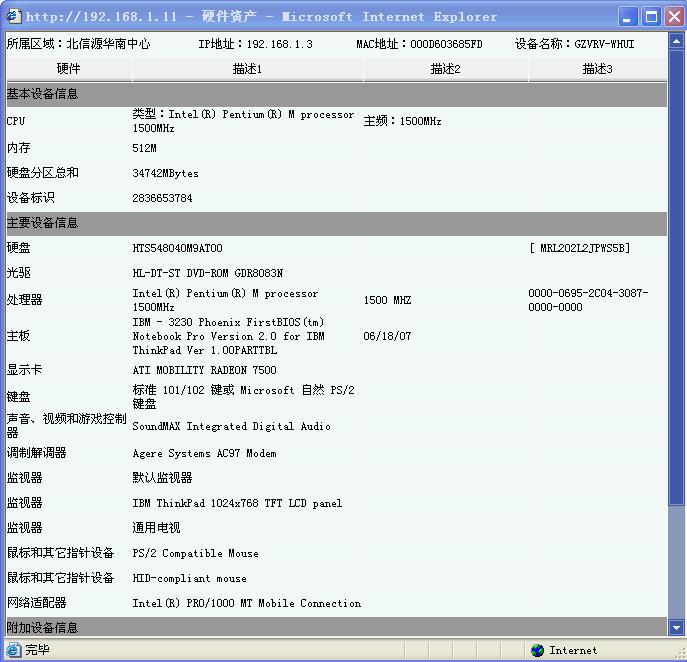Click the [ MRL202L2JPWS5B] serial value
This screenshot has height=662, width=687.
(580, 248)
